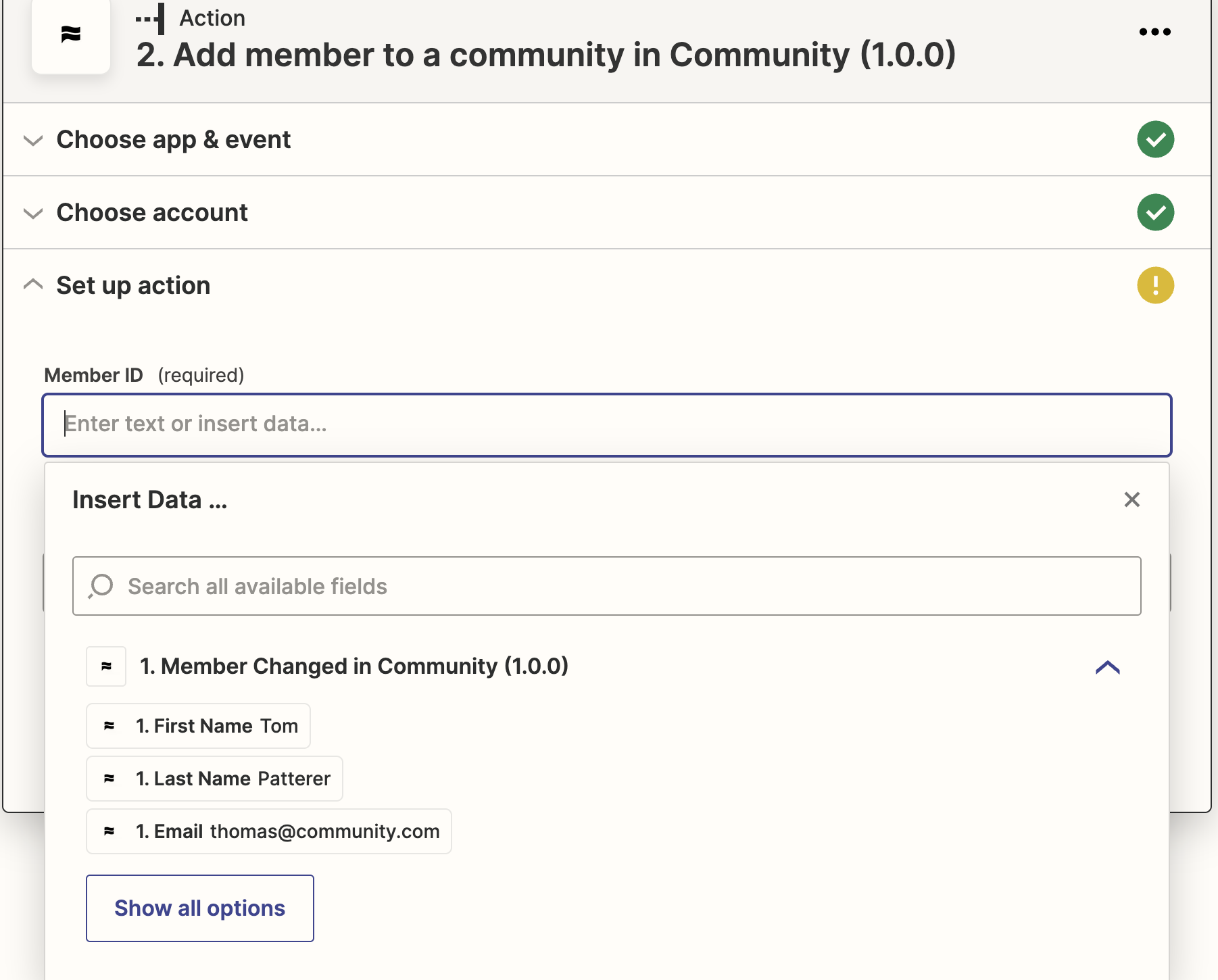Viewport: 1218px width, 980px height.
Task: Insert the Last Name Patterer field
Action: tap(214, 779)
